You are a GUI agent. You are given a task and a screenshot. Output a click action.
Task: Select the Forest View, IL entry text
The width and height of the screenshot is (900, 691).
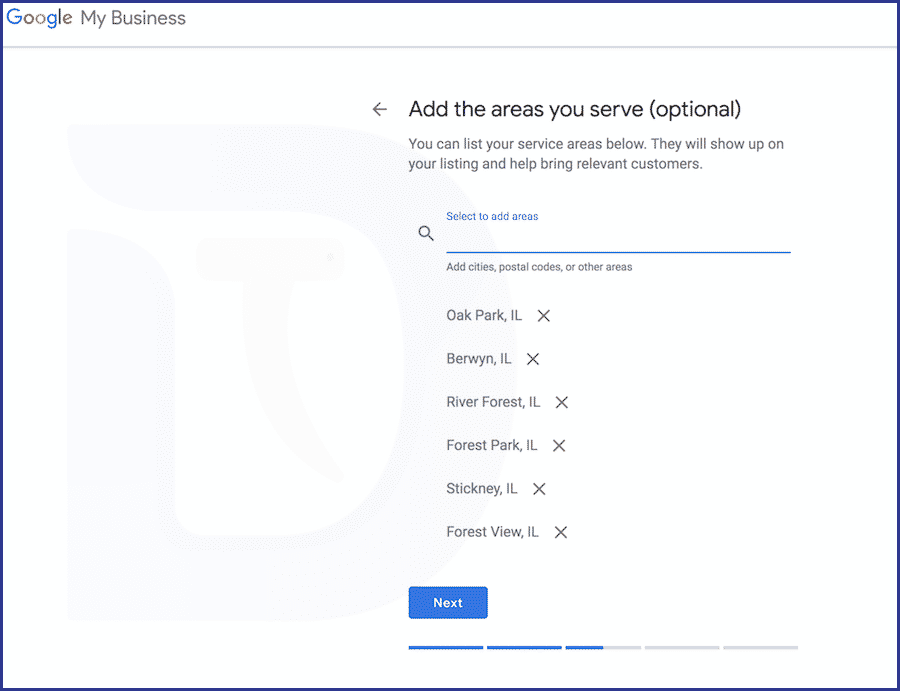[x=492, y=533]
